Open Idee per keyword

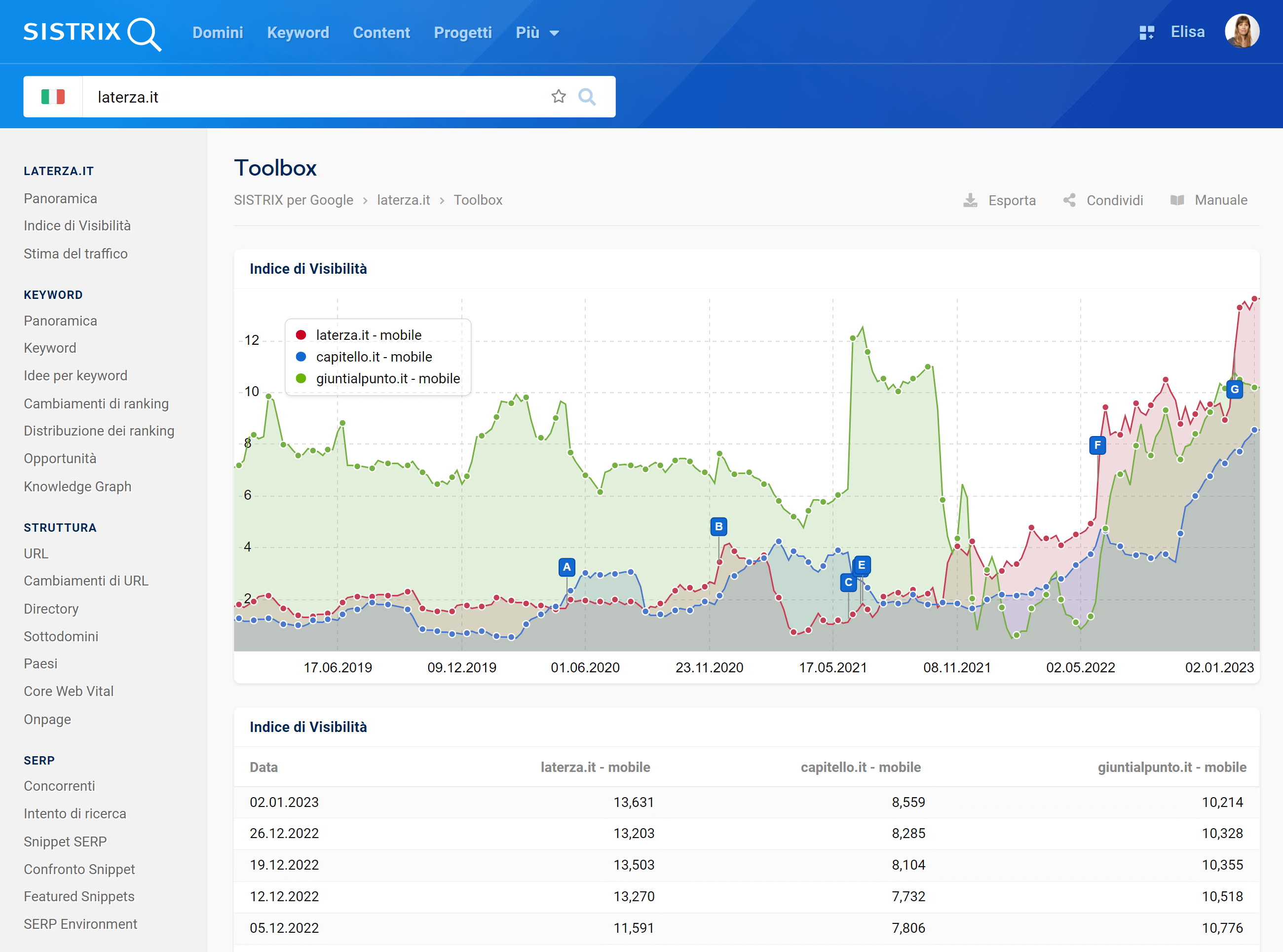[x=75, y=375]
